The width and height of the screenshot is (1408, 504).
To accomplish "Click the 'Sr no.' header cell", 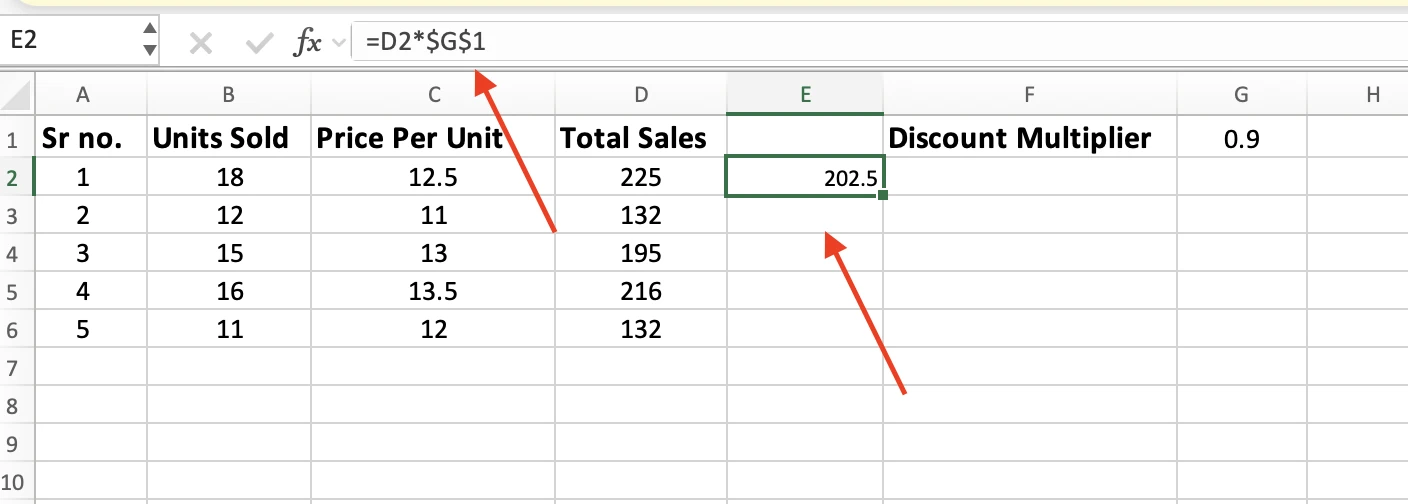I will pos(90,138).
